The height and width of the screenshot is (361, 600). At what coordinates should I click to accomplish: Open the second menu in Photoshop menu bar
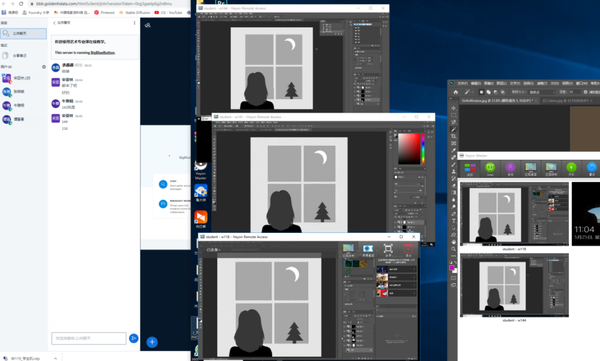click(x=476, y=83)
